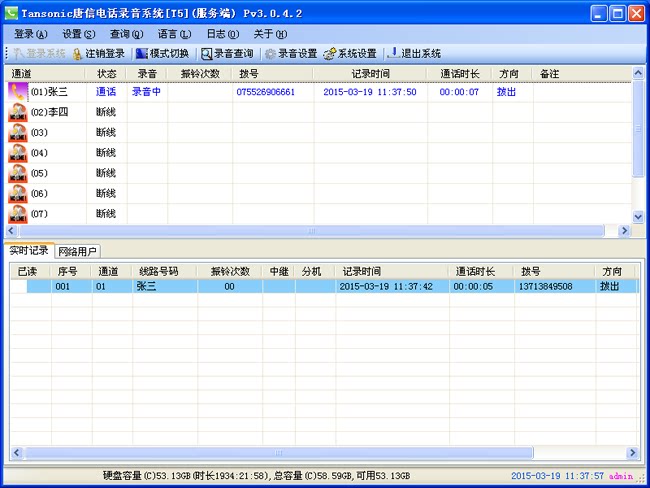This screenshot has width=650, height=488.
Task: Click the 备注 column header
Action: [x=582, y=73]
